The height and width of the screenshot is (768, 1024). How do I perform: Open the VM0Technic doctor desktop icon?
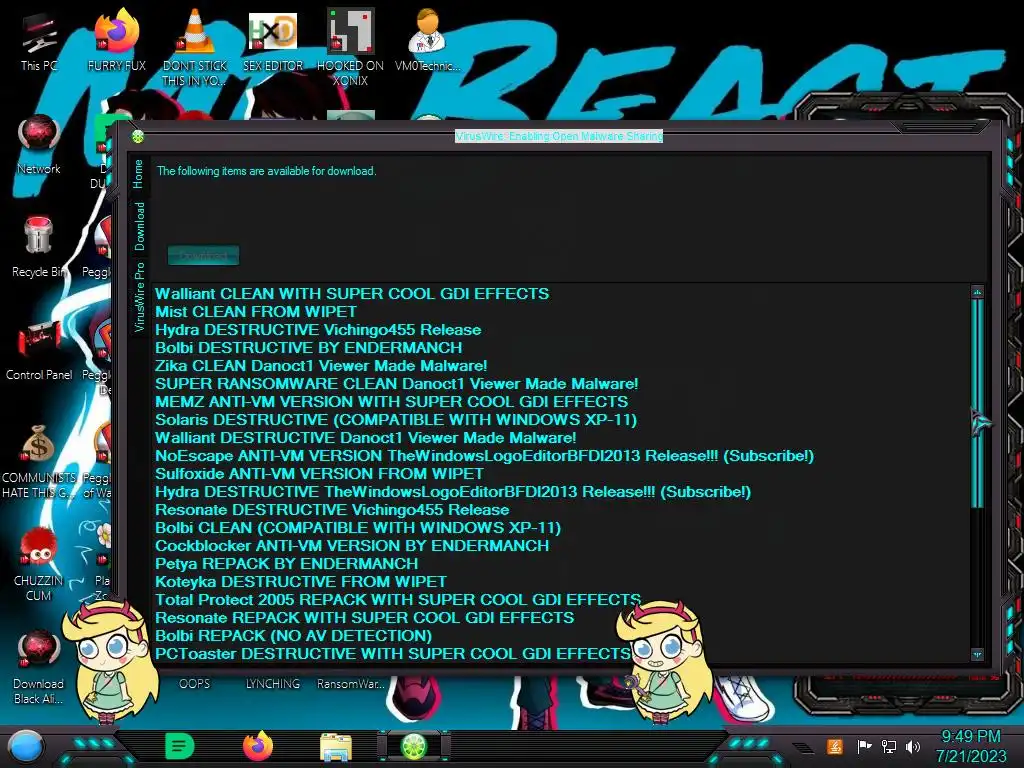(x=428, y=42)
